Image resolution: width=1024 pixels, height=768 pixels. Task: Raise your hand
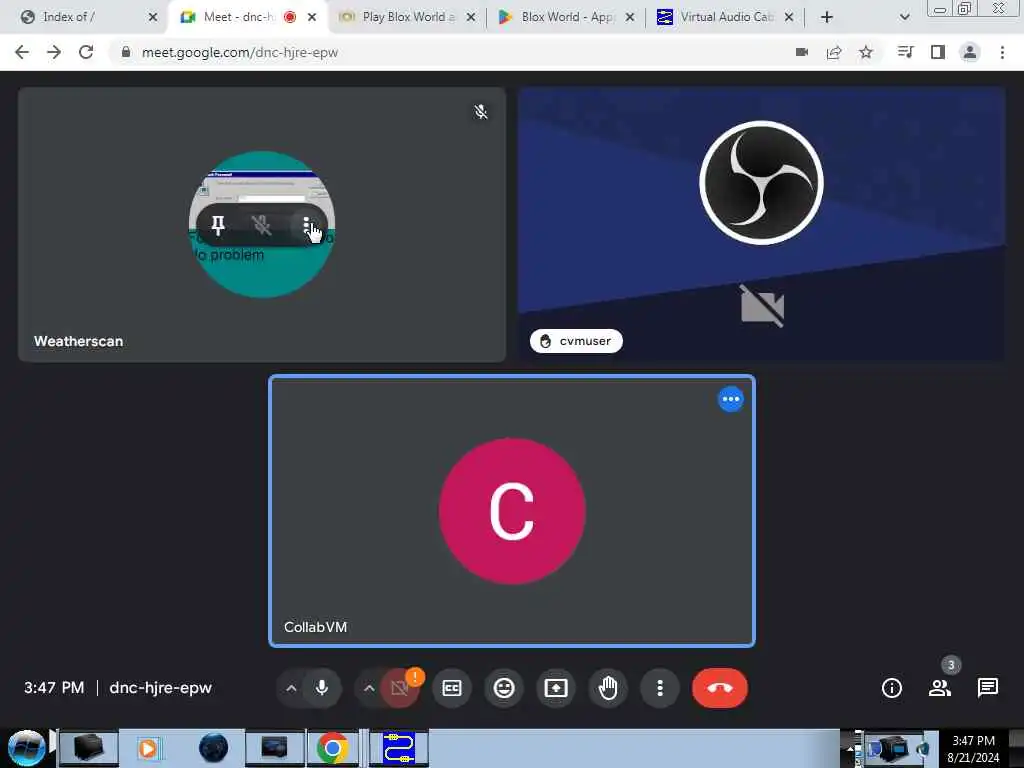(x=608, y=688)
